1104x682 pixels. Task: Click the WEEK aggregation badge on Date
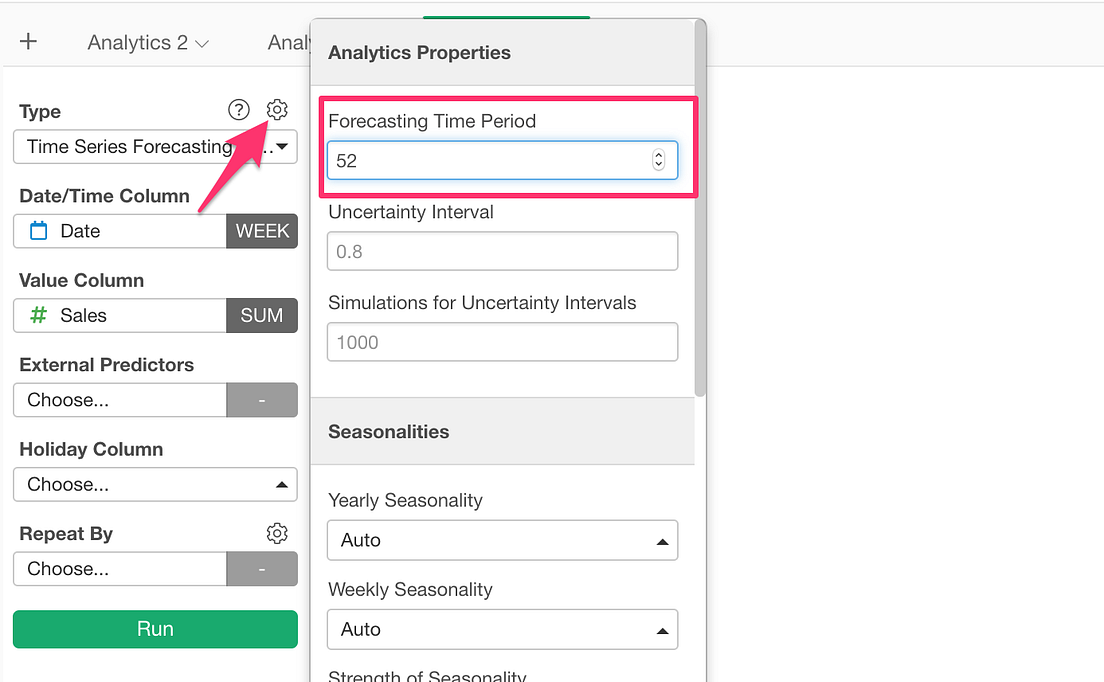tap(262, 230)
